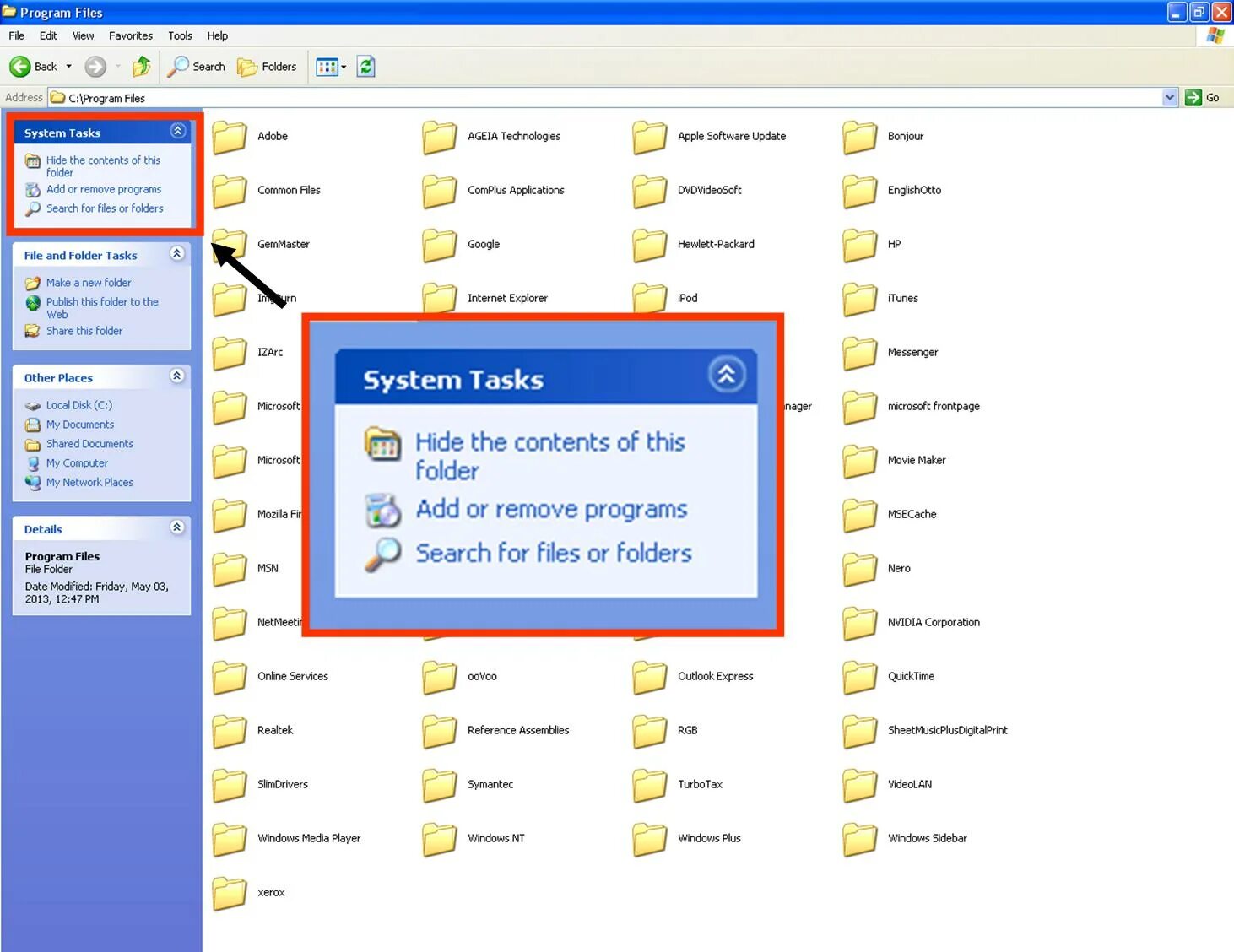Screen dimensions: 1234x952
Task: Select the Bonjour folder icon
Action: 860,137
